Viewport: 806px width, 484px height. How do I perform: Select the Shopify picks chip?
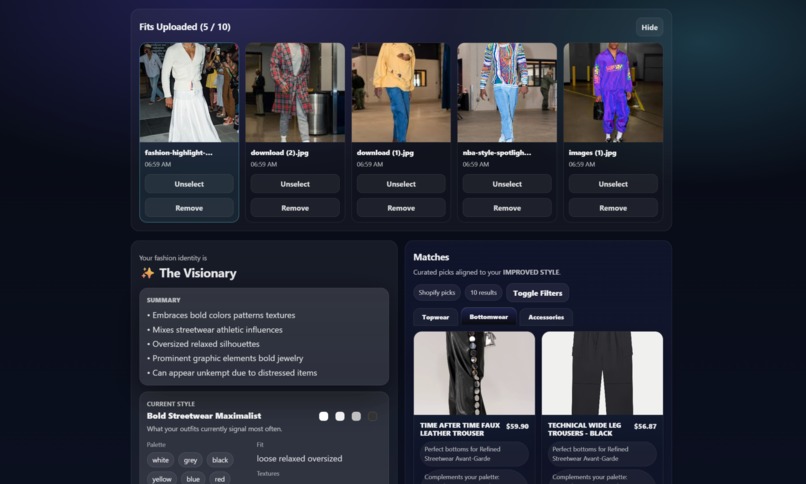pos(436,292)
